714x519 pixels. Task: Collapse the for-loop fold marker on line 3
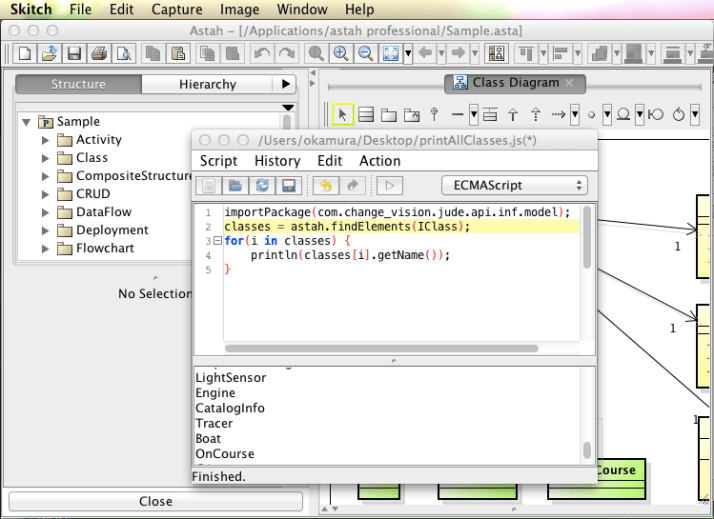[x=218, y=240]
